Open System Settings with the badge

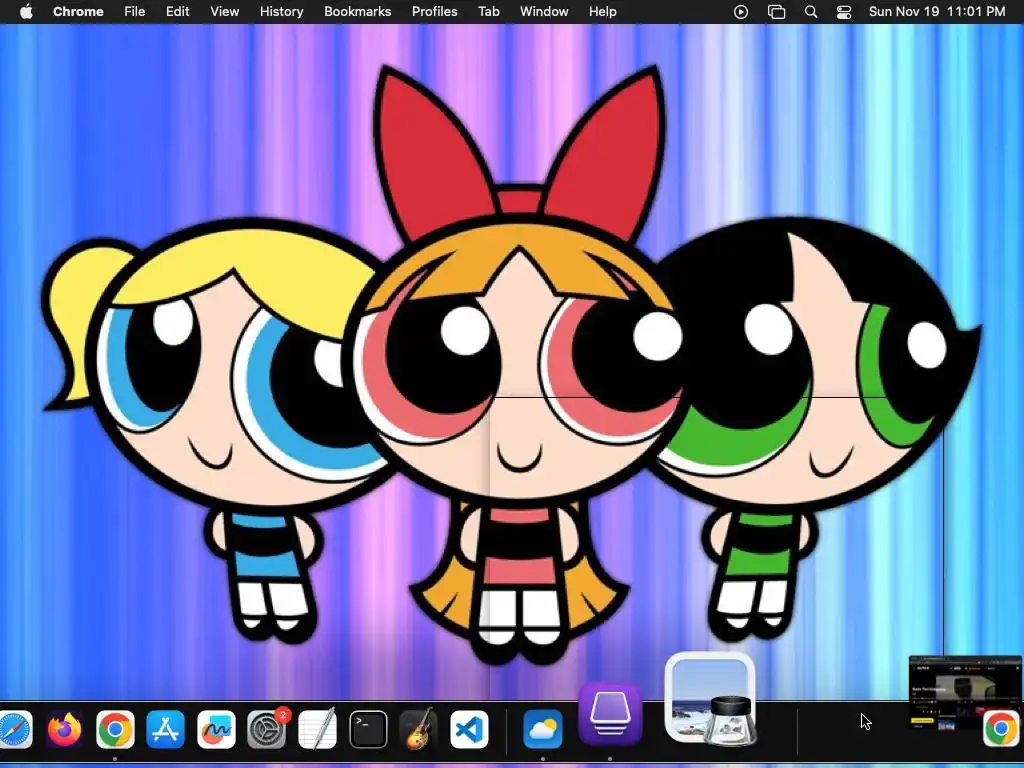[266, 728]
